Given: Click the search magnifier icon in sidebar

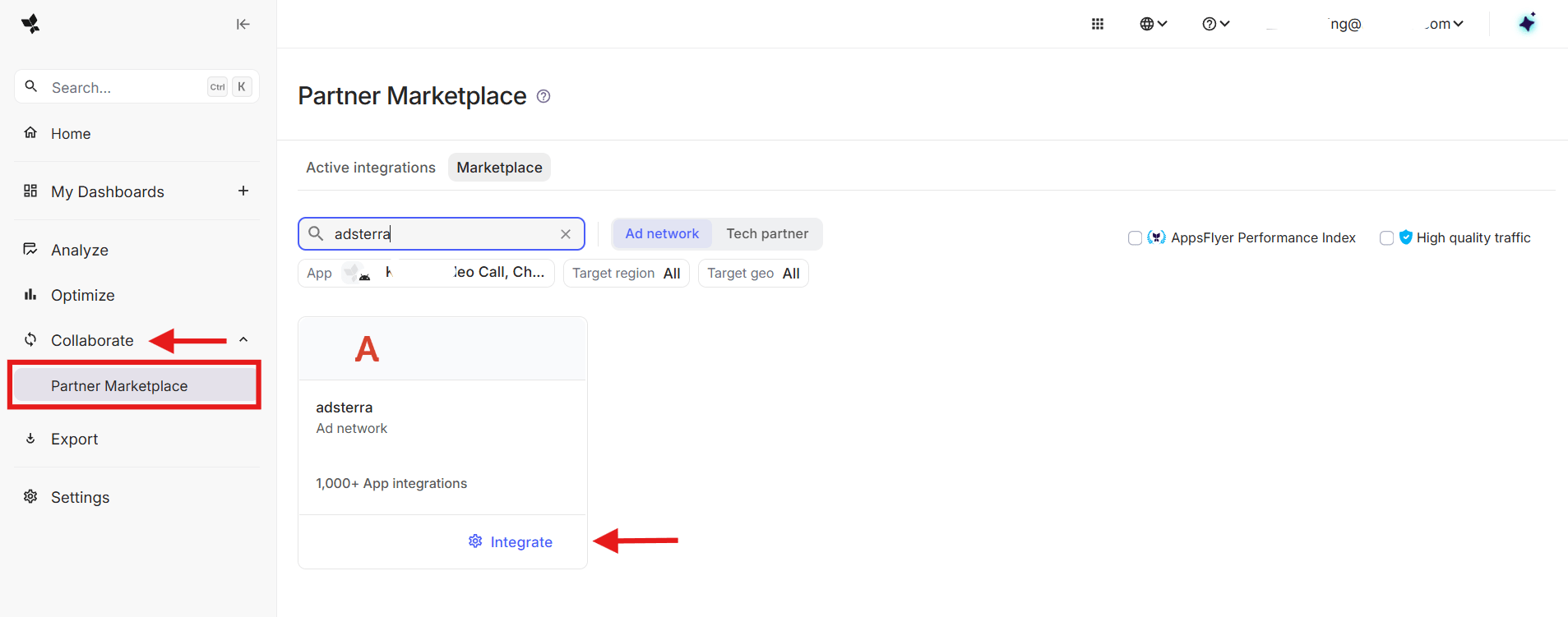Looking at the screenshot, I should point(31,86).
